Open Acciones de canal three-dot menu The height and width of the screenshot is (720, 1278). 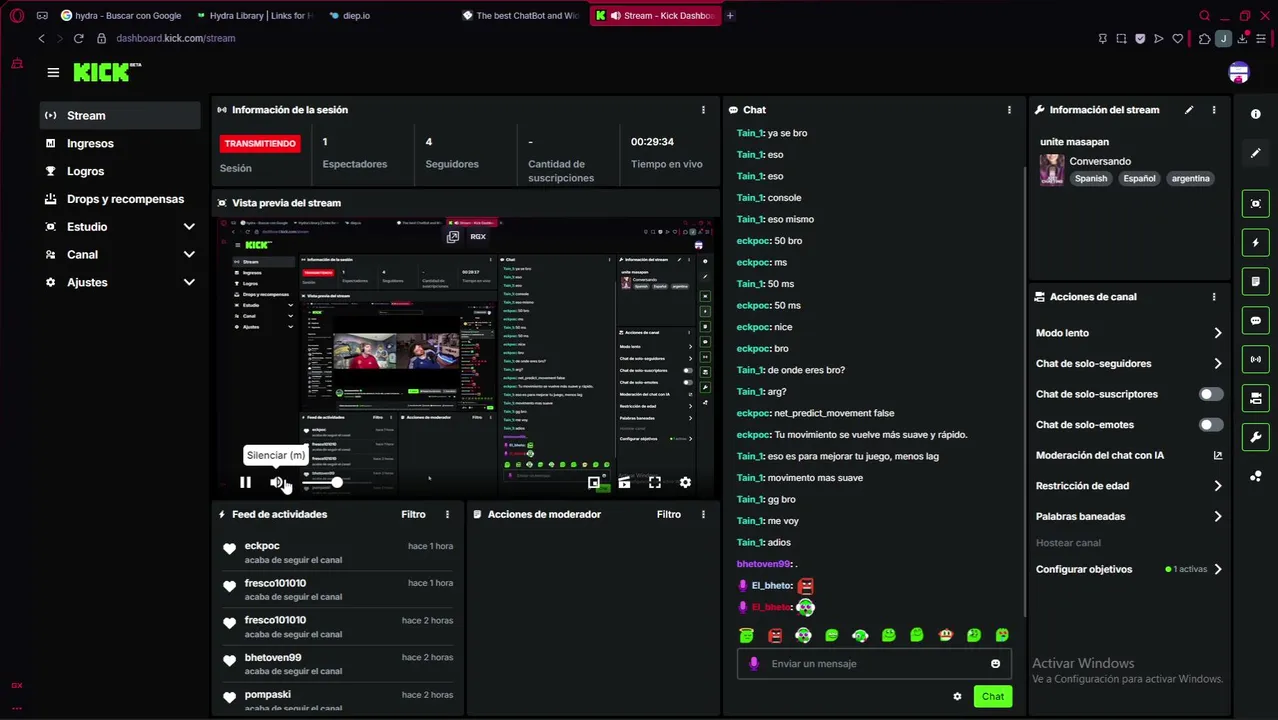pos(1214,297)
